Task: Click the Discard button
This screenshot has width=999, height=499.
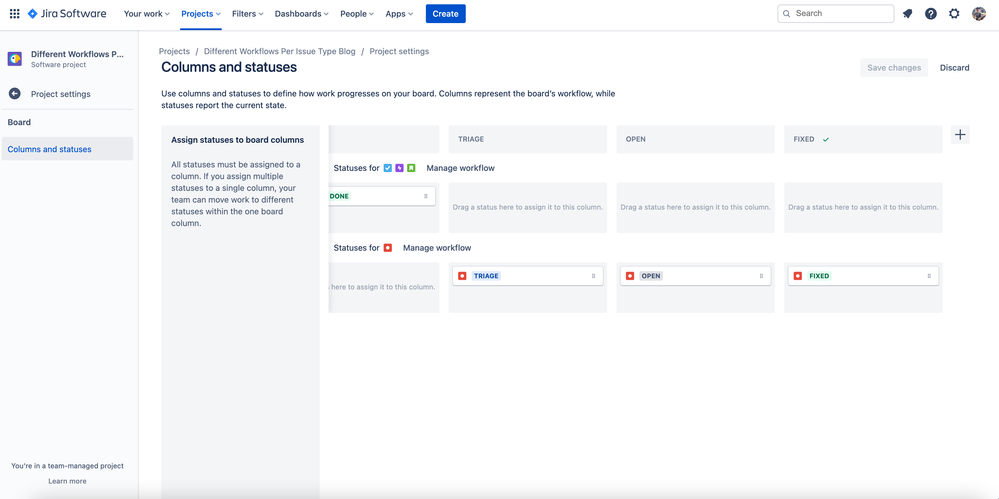Action: pos(954,68)
